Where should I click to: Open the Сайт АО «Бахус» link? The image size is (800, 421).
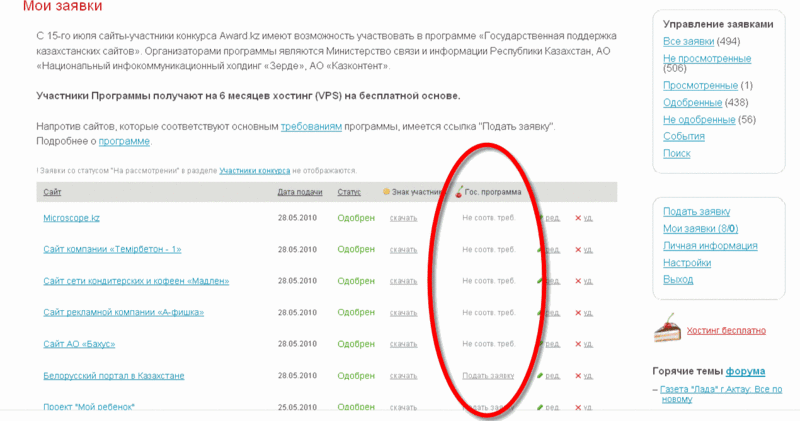point(79,344)
